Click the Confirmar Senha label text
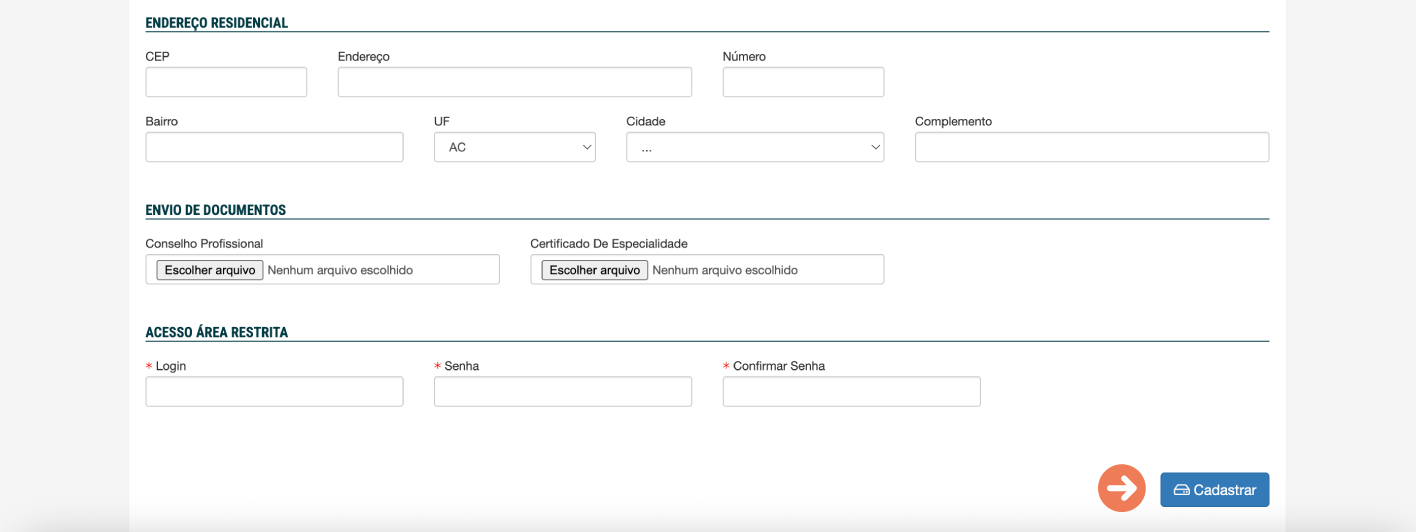Image resolution: width=1416 pixels, height=532 pixels. 779,366
